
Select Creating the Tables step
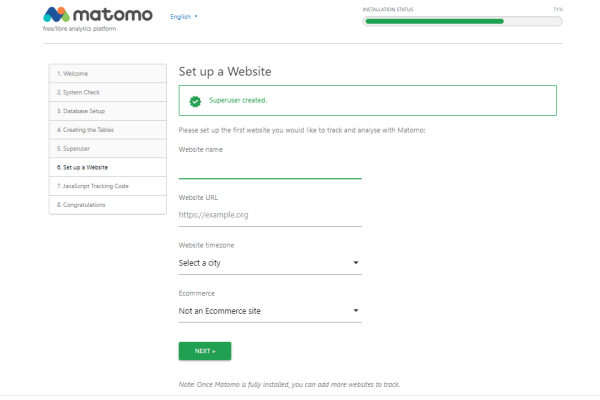point(107,129)
